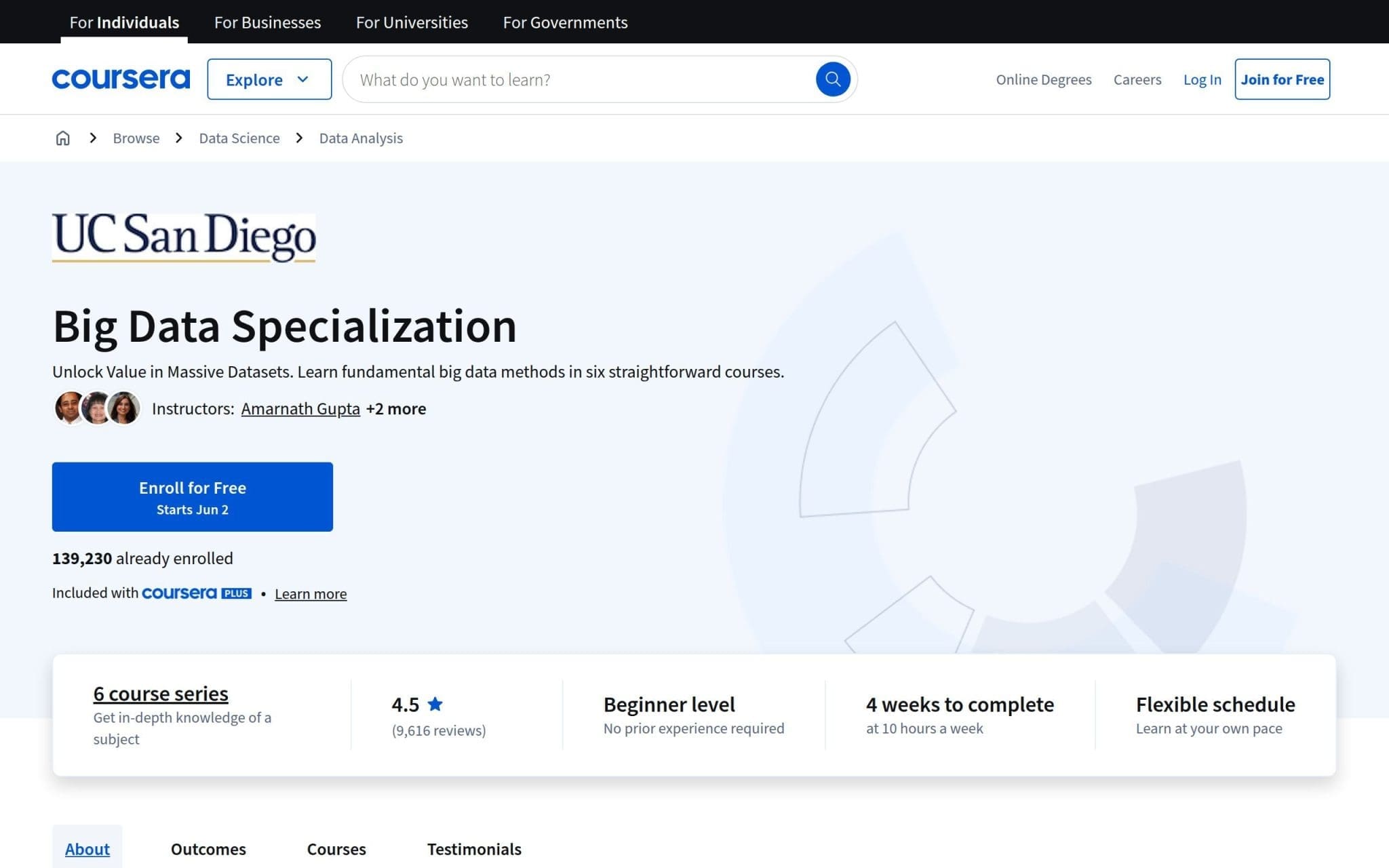Open the Browse breadcrumb
This screenshot has width=1389, height=868.
tap(136, 138)
